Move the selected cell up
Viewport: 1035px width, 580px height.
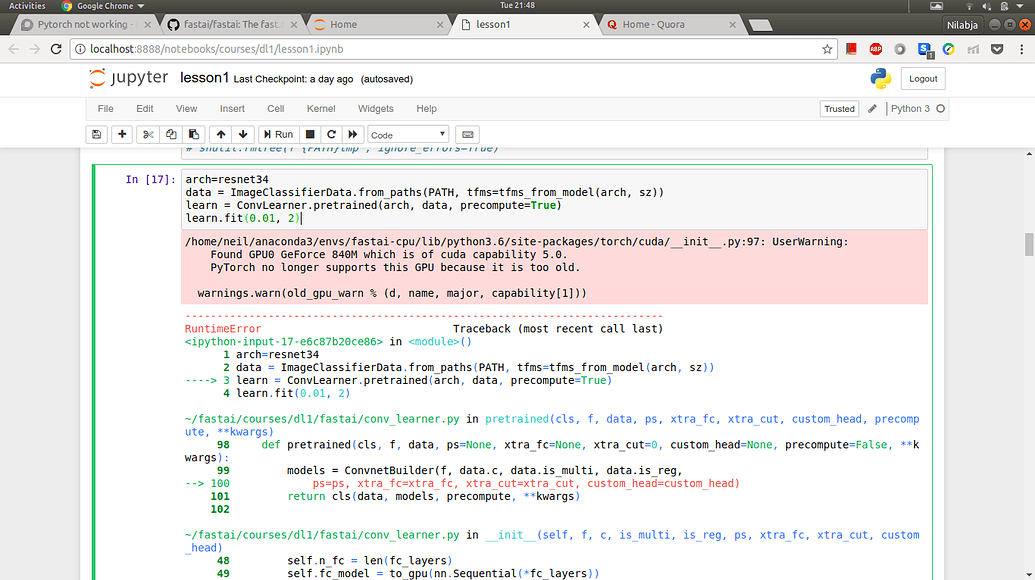pos(221,134)
